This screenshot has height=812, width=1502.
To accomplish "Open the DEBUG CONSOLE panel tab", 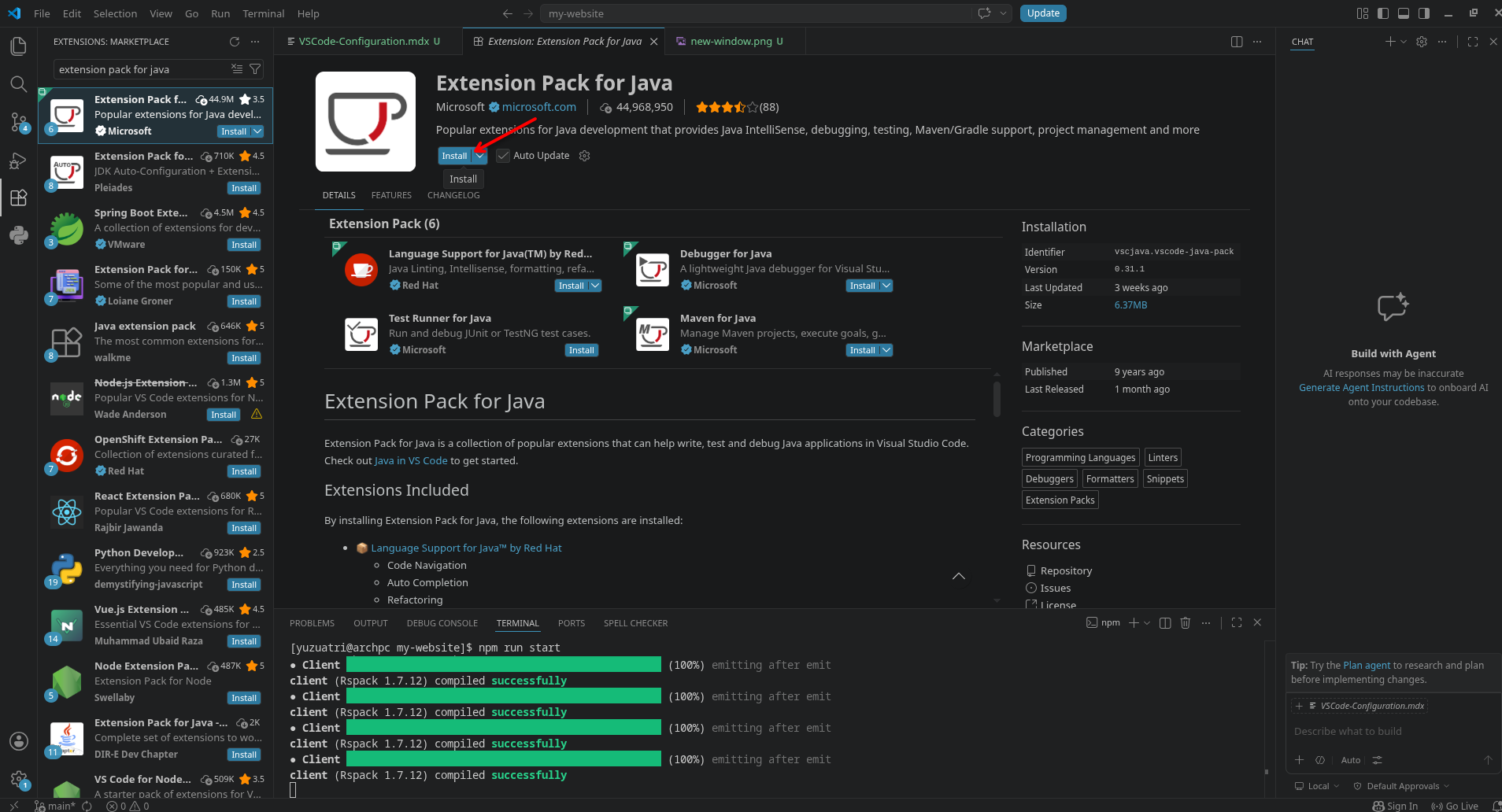I will pyautogui.click(x=442, y=623).
